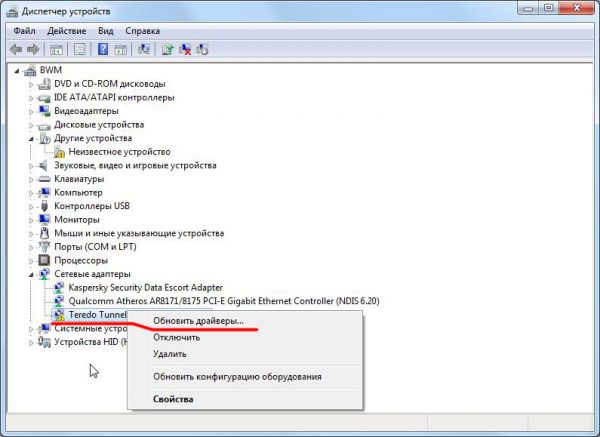Choose Обновить конфигурацию оборудования

[245, 377]
